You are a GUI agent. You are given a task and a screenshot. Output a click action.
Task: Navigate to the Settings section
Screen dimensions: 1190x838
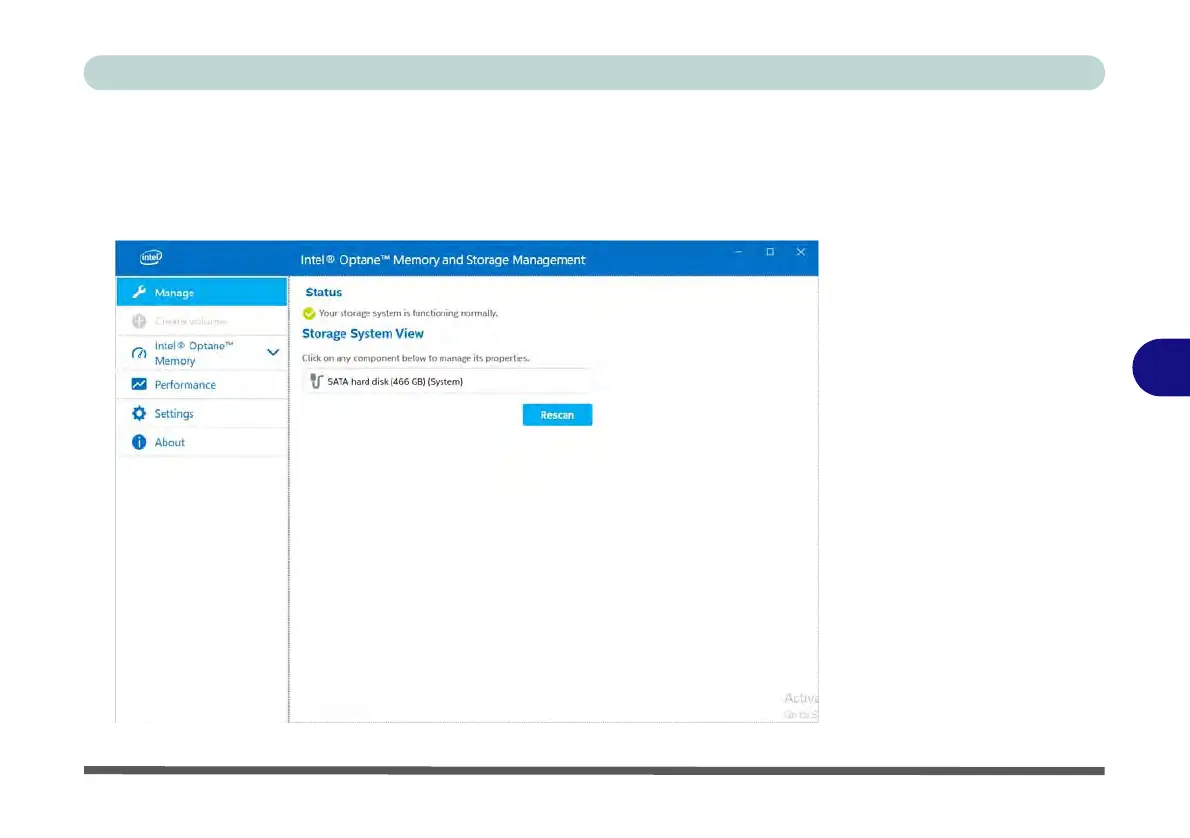(x=202, y=413)
